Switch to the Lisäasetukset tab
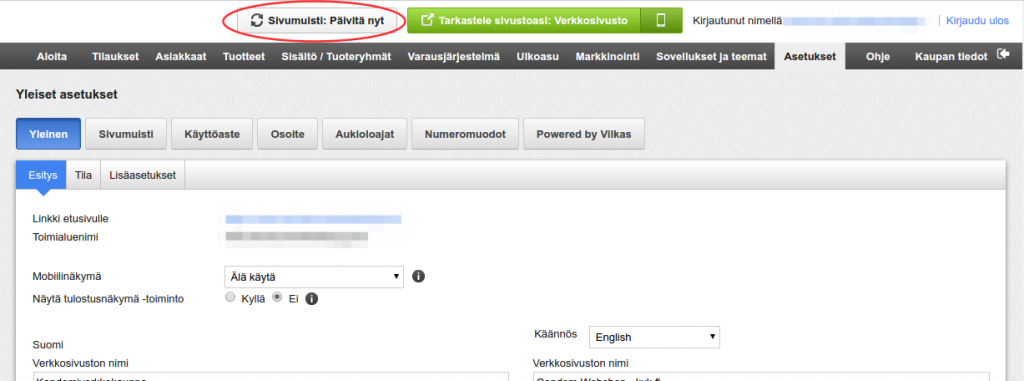Image resolution: width=1024 pixels, height=381 pixels. pyautogui.click(x=142, y=175)
